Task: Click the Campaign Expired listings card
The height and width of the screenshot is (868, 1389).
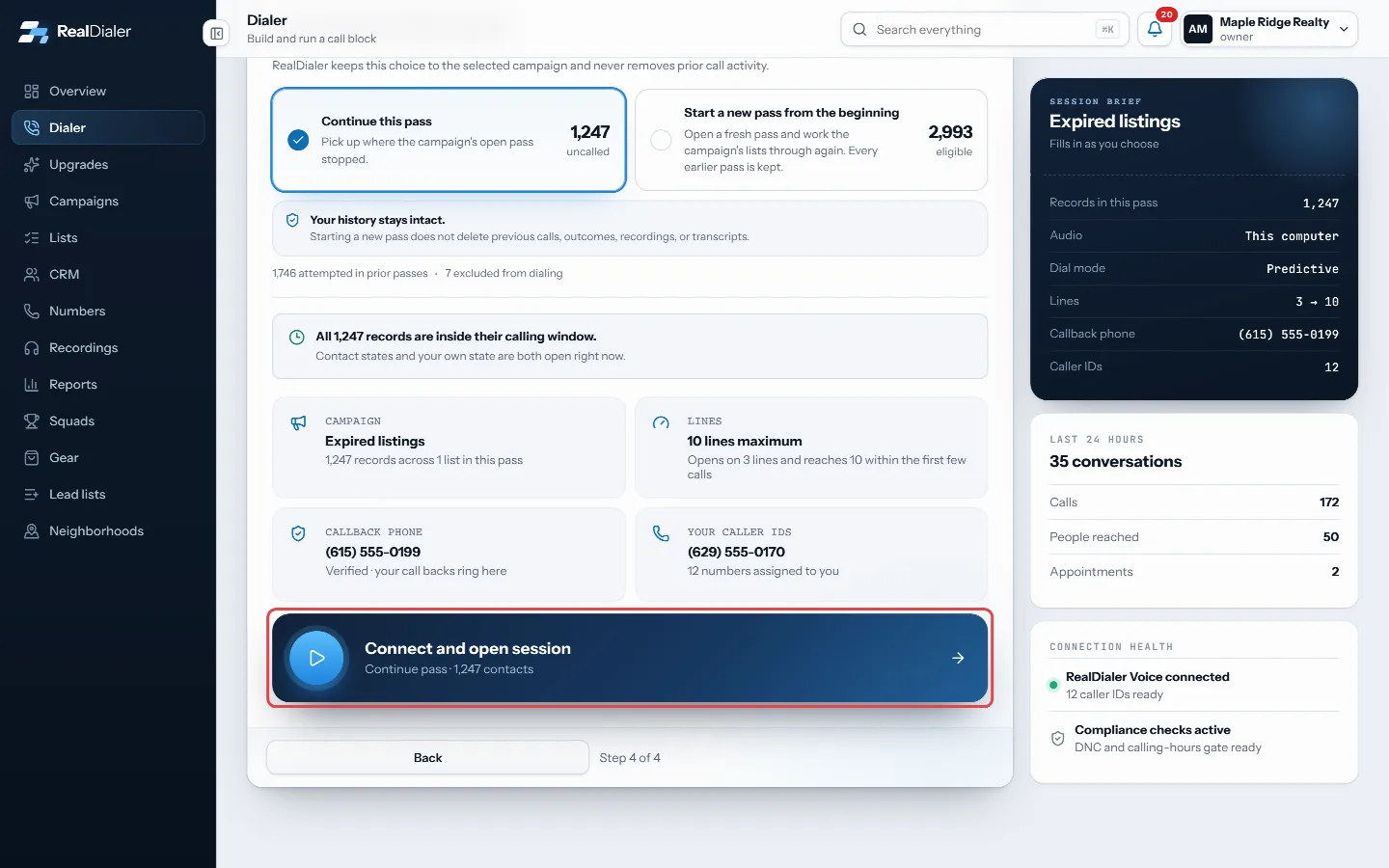Action: coord(449,448)
